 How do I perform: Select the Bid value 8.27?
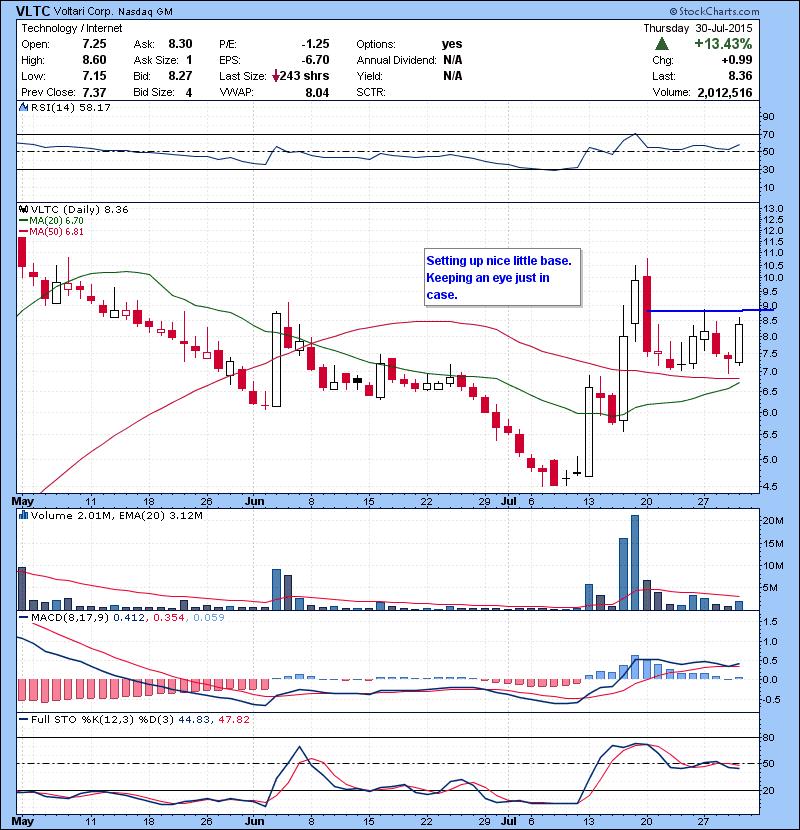click(180, 76)
